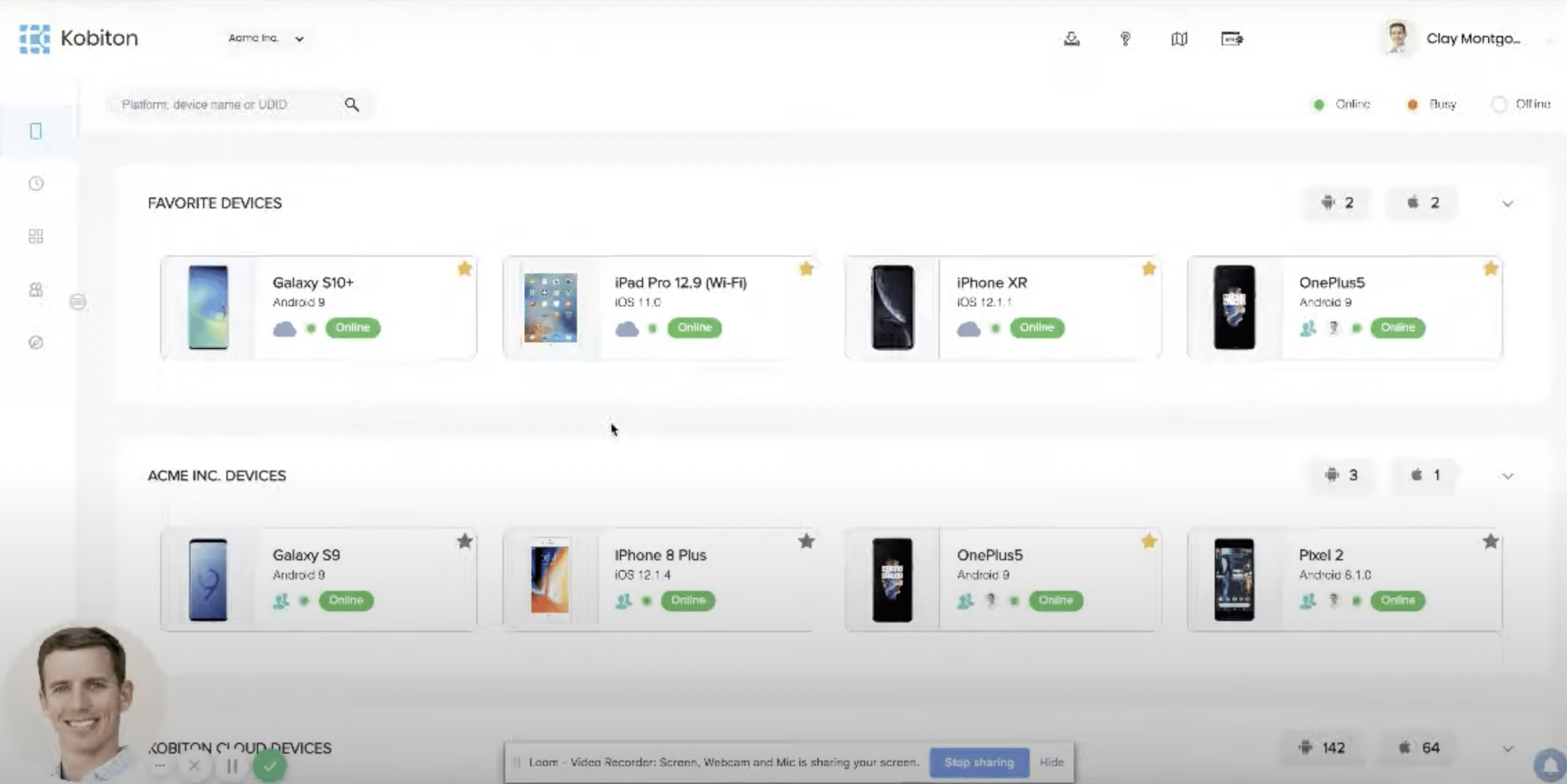Click the Stop sharing button
Image resolution: width=1567 pixels, height=784 pixels.
979,762
